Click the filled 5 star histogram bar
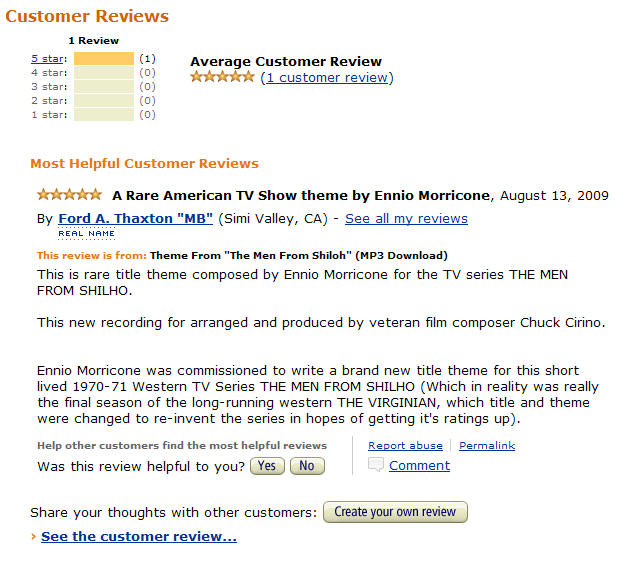641x562 pixels. pyautogui.click(x=104, y=58)
